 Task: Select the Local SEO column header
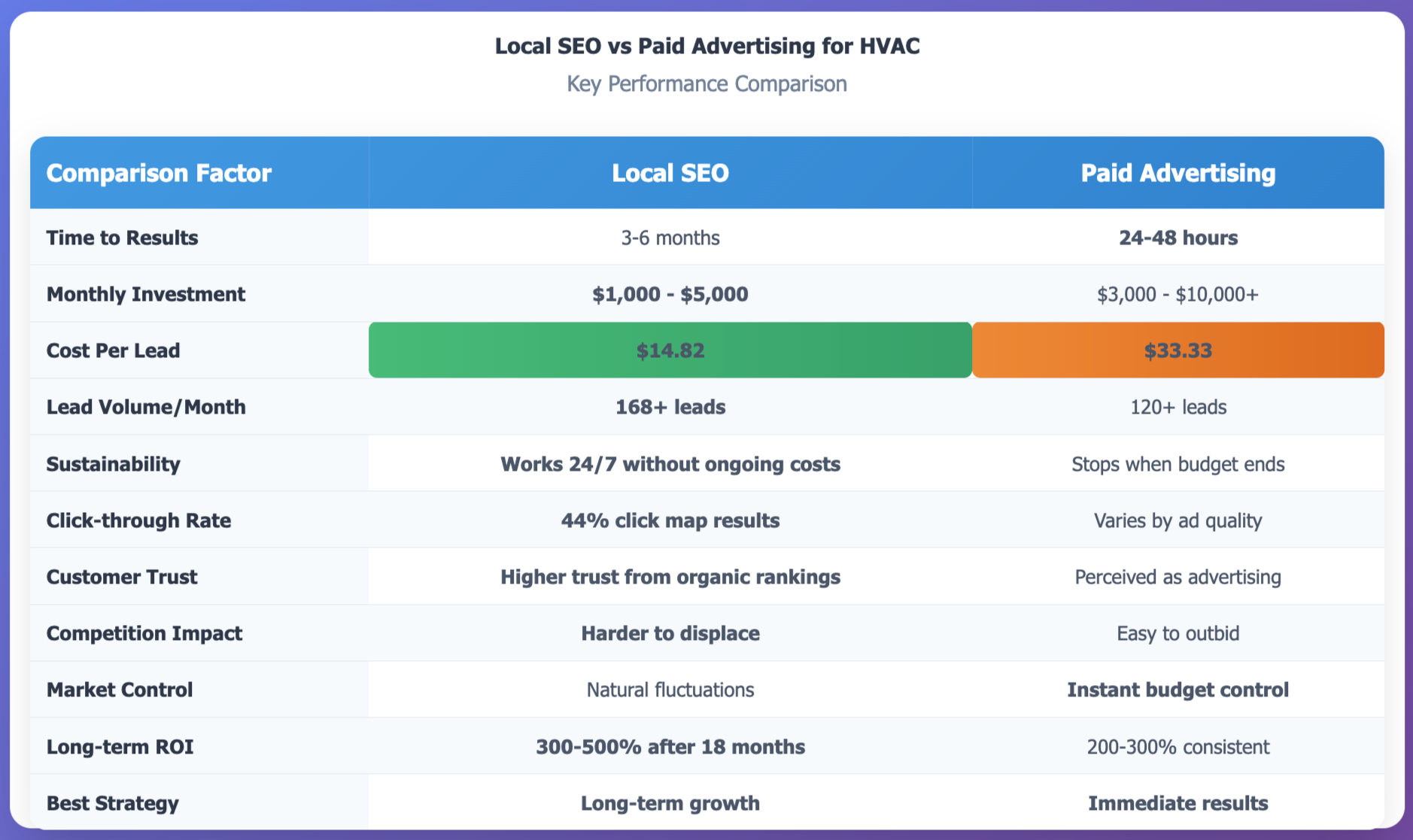coord(670,172)
